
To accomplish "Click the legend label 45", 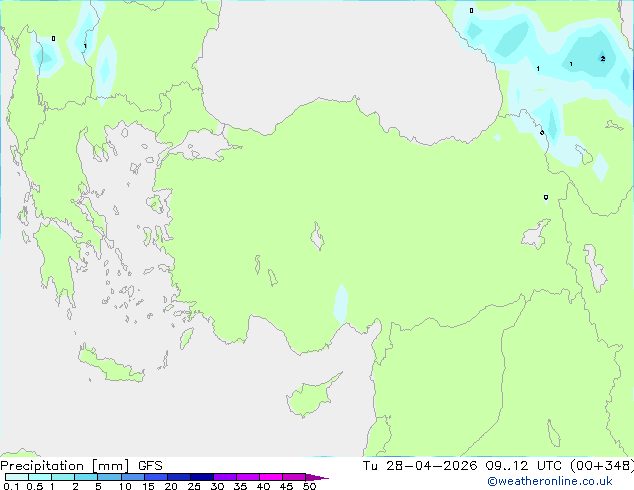I will tap(286, 486).
